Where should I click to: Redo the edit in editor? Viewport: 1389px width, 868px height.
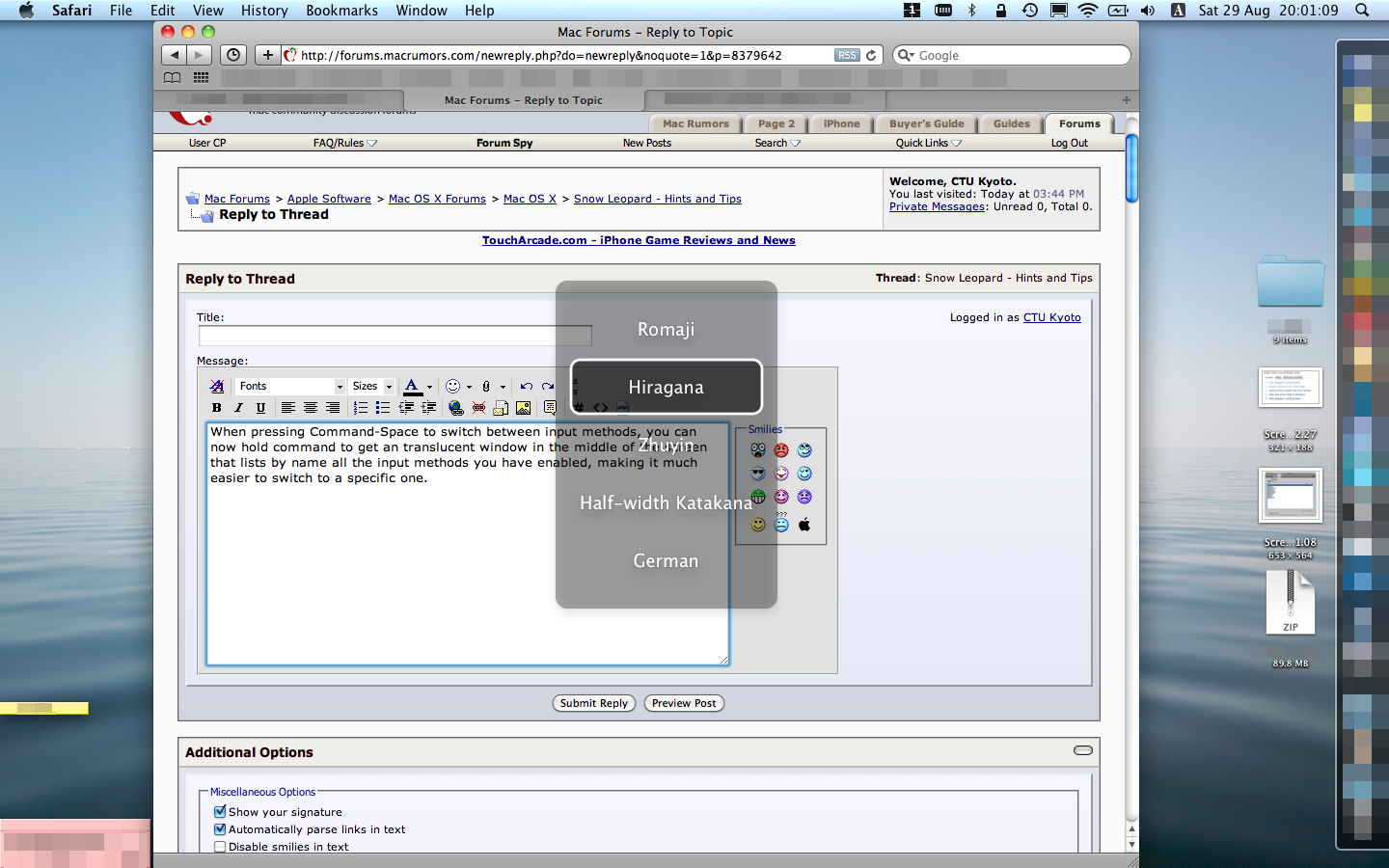click(x=548, y=386)
